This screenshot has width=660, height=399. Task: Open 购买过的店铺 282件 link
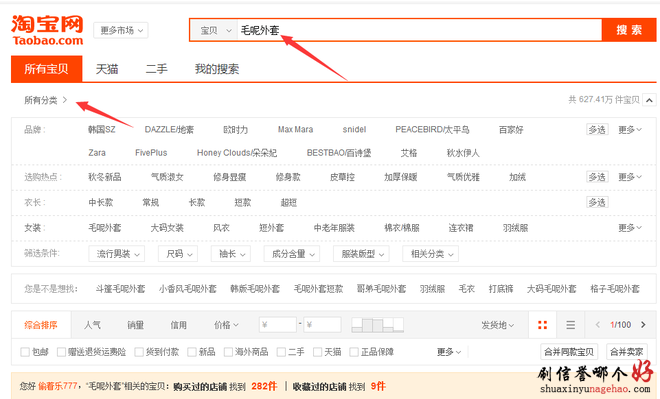click(x=225, y=386)
